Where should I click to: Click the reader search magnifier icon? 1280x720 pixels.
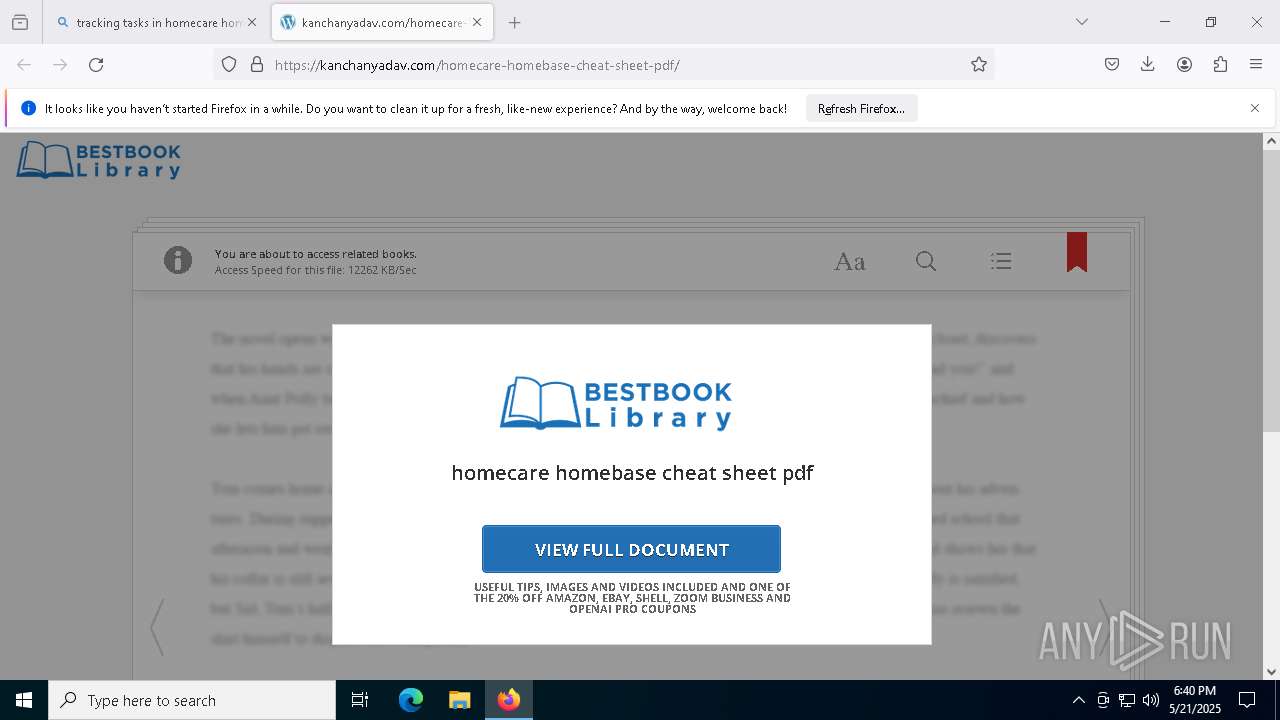[926, 261]
